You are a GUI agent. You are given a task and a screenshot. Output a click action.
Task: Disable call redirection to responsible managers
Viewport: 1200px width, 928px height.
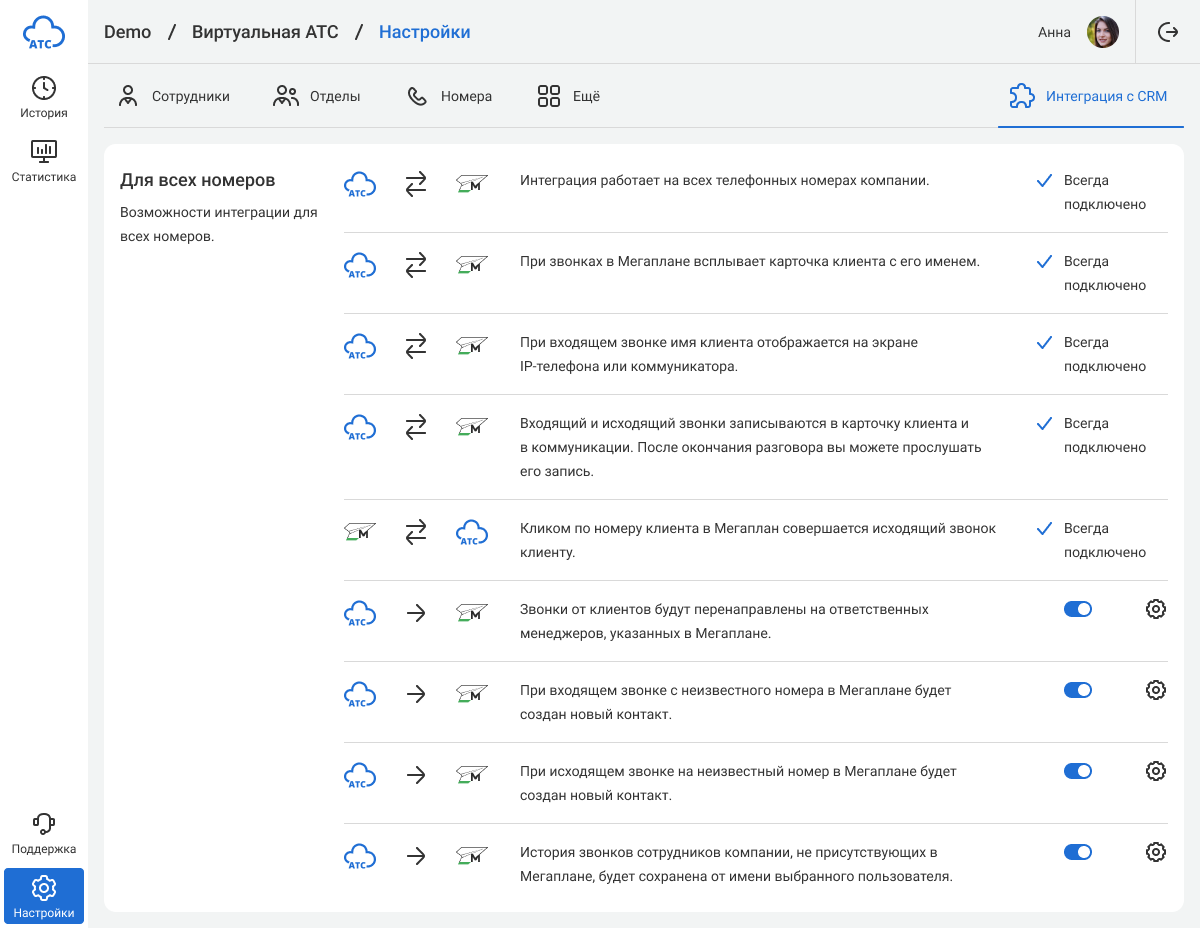(1077, 609)
